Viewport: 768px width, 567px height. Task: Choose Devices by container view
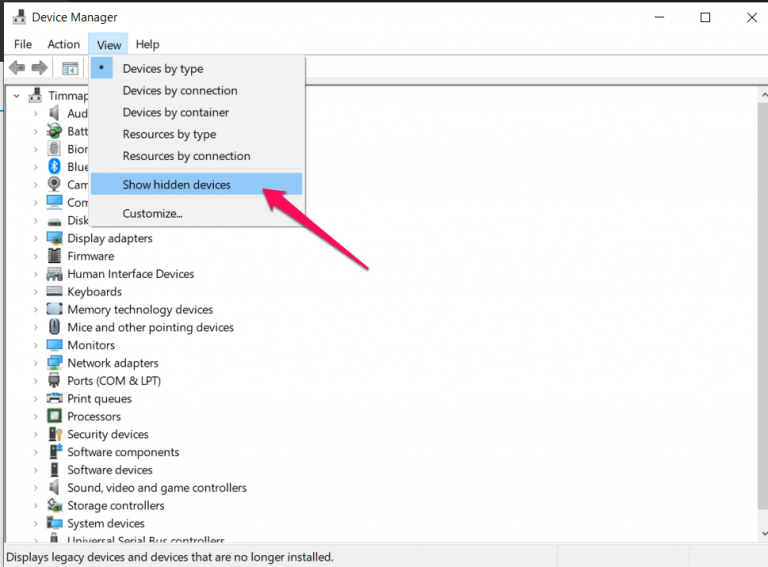[196, 112]
